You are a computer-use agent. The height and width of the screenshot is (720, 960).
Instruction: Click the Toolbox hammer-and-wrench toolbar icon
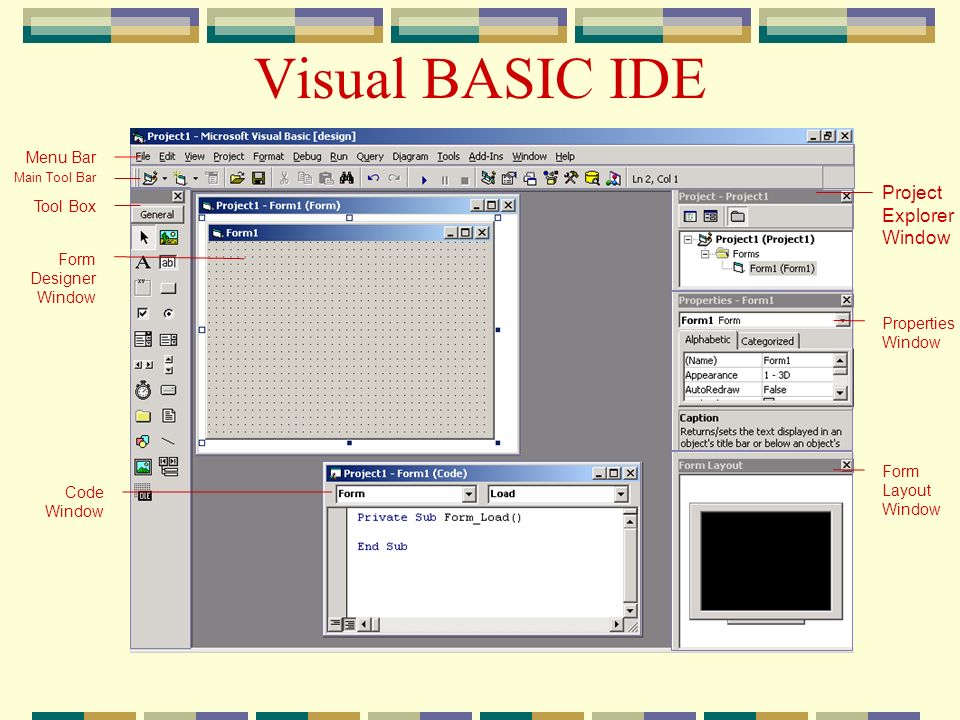[x=571, y=178]
